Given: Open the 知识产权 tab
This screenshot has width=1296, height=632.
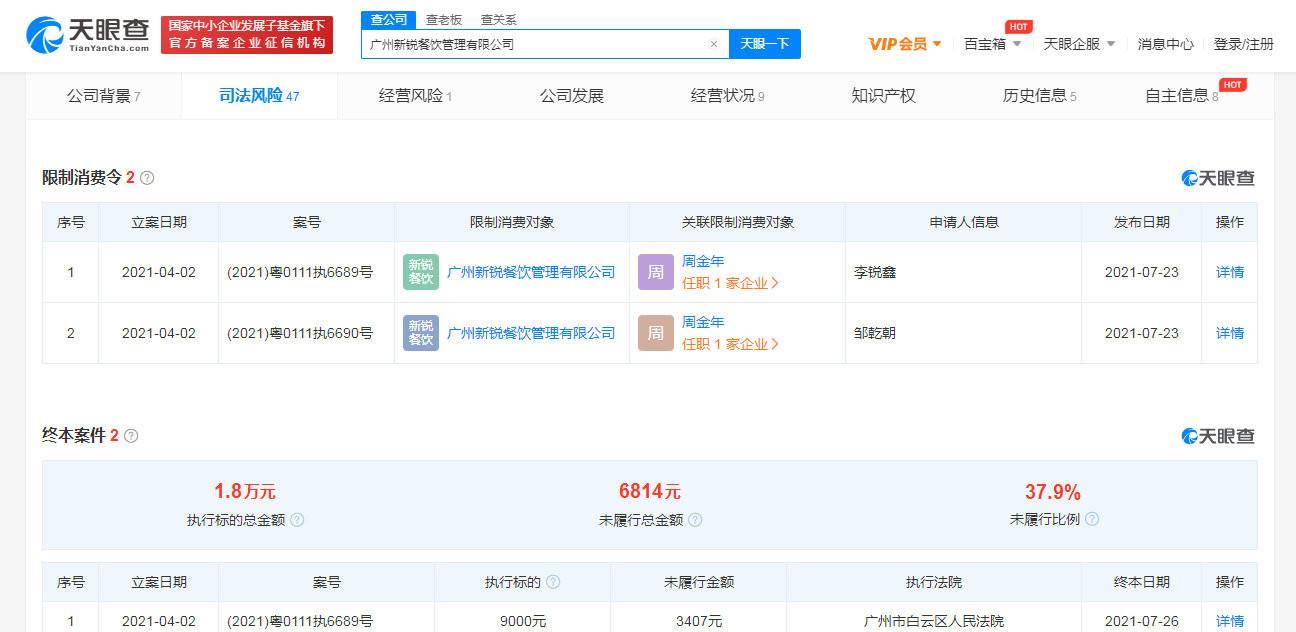Looking at the screenshot, I should (x=883, y=96).
